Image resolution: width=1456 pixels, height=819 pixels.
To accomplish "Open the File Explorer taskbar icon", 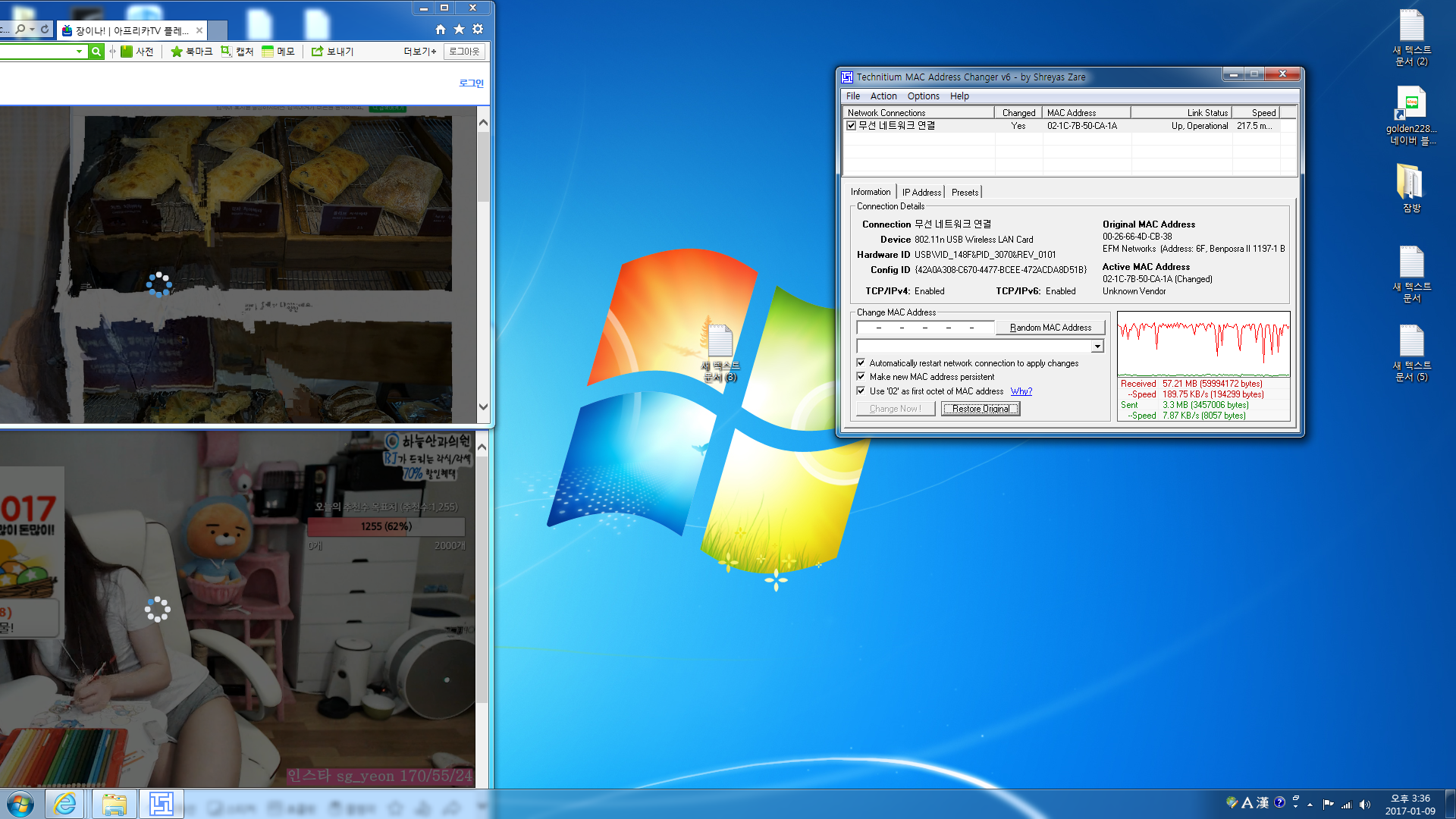I will (115, 804).
